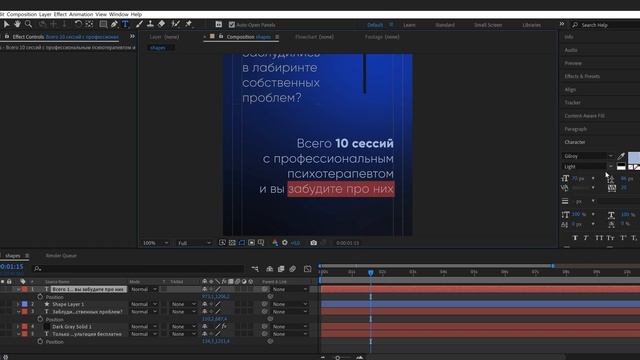Select the Roto Brush tool
640x360 pixels.
pos(176,24)
